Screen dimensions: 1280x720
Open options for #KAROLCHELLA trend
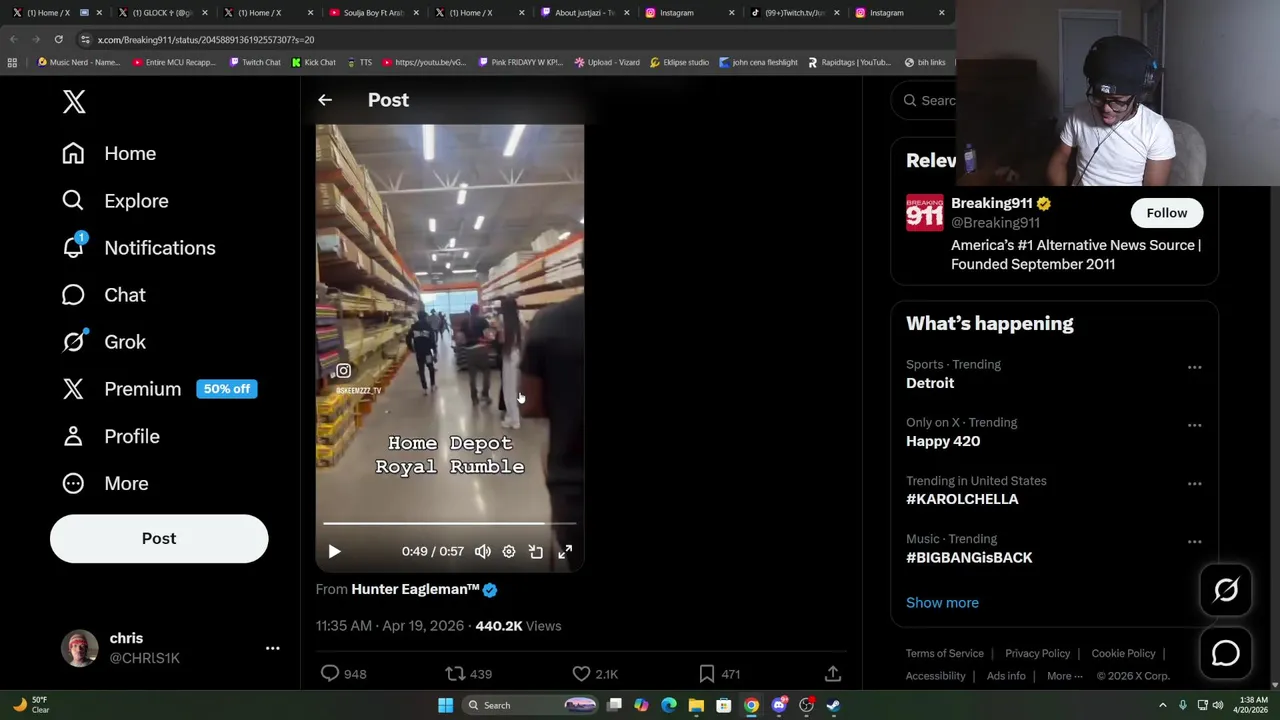pos(1194,483)
